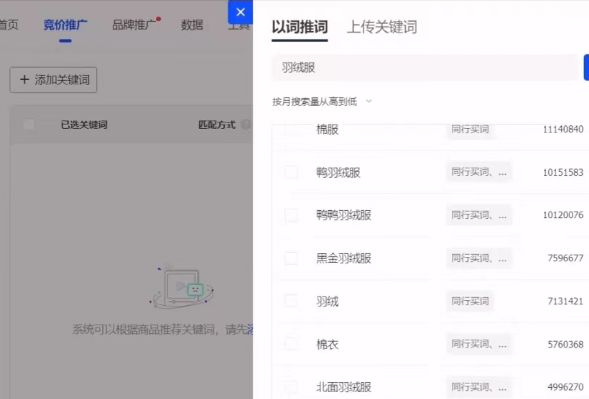Close the keyword panel with the blue X
This screenshot has width=589, height=399.
pyautogui.click(x=240, y=12)
